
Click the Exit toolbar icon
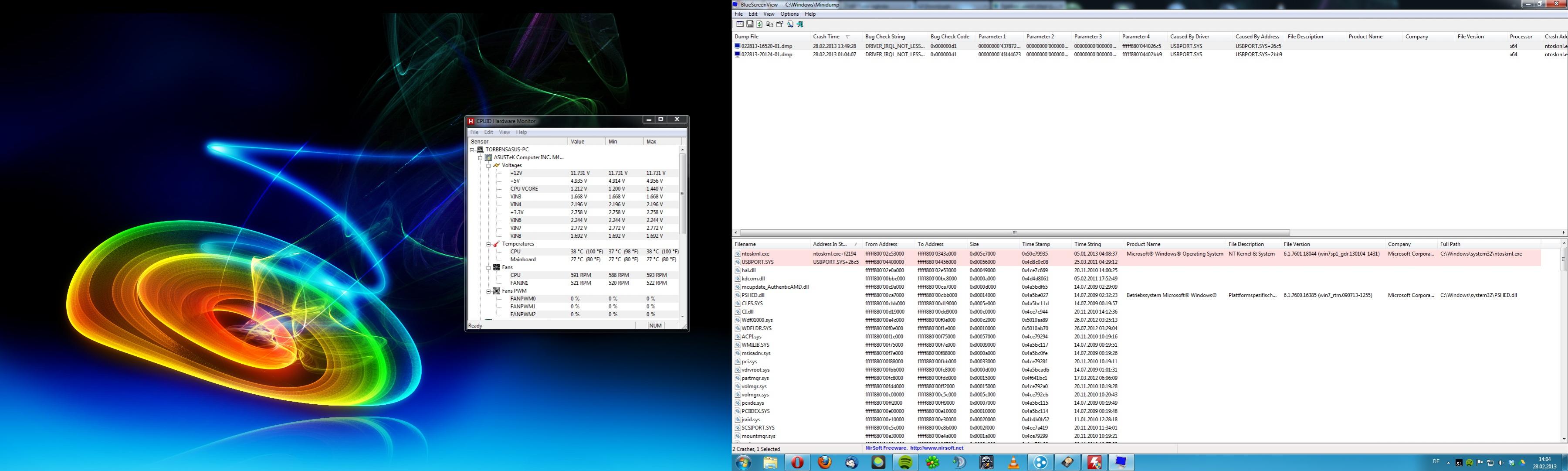point(800,24)
